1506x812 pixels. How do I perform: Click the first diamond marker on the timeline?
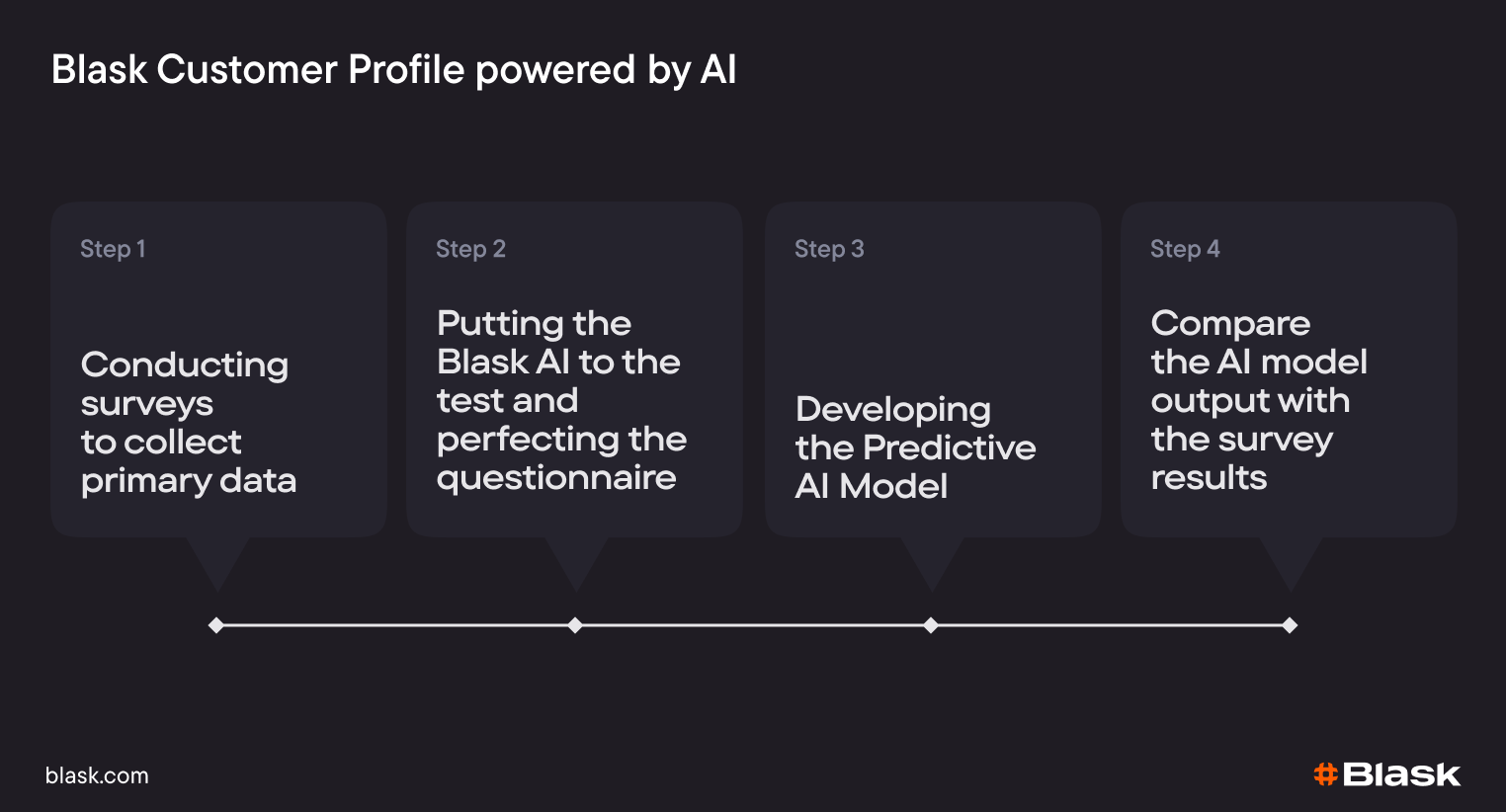216,625
